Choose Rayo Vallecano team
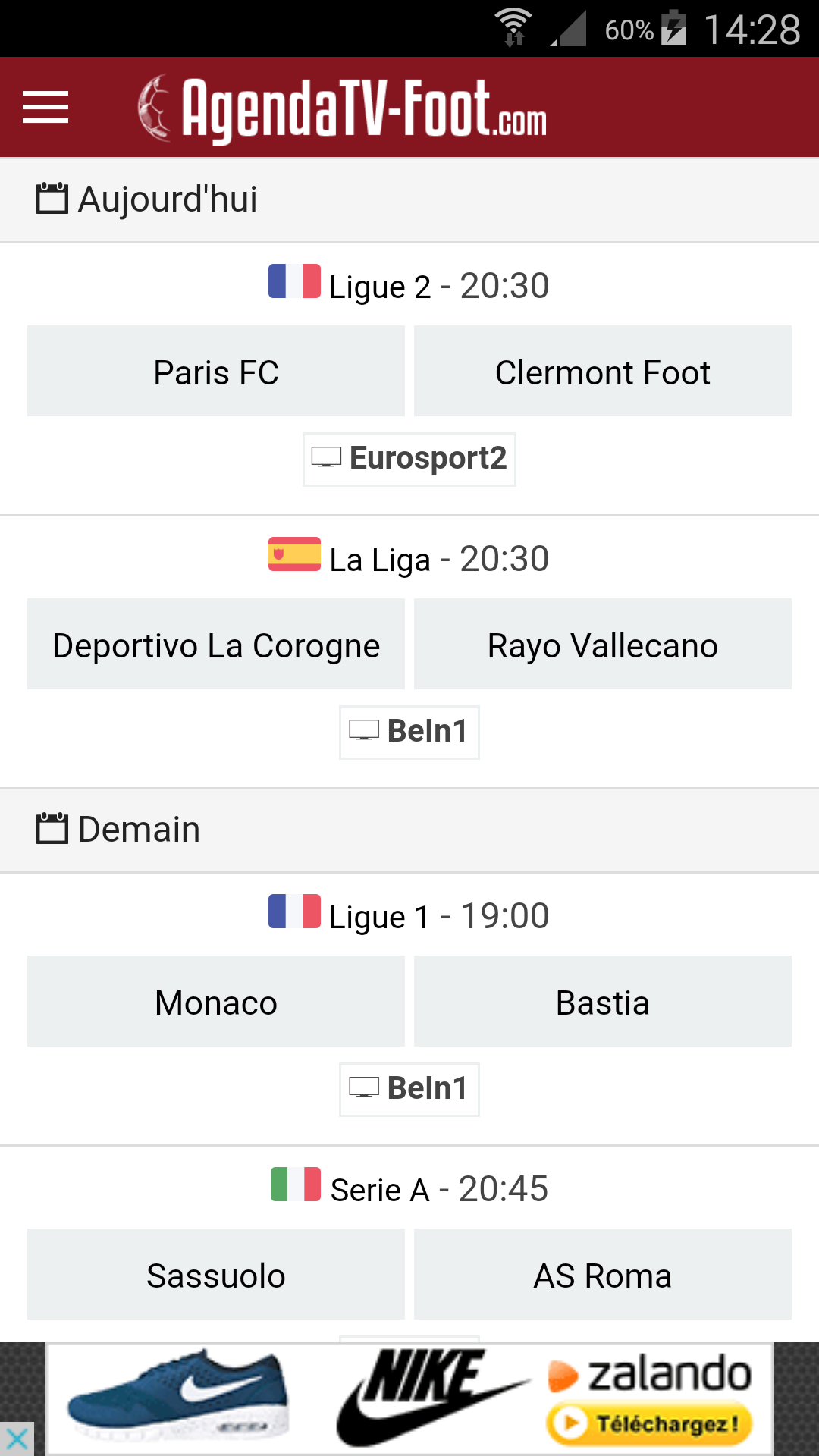This screenshot has height=1456, width=819. 603,645
